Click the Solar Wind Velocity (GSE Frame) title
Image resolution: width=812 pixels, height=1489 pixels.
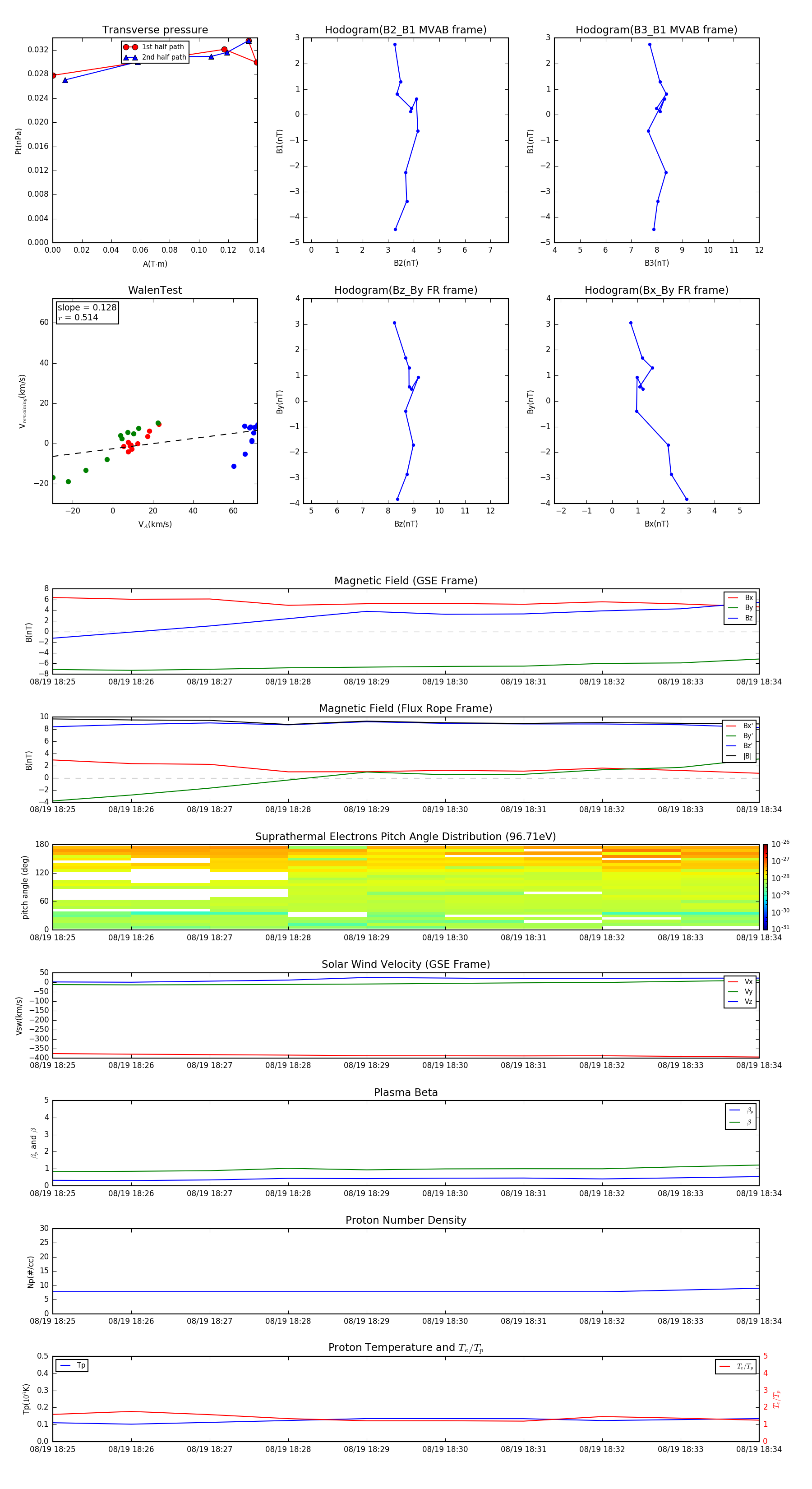pyautogui.click(x=406, y=965)
